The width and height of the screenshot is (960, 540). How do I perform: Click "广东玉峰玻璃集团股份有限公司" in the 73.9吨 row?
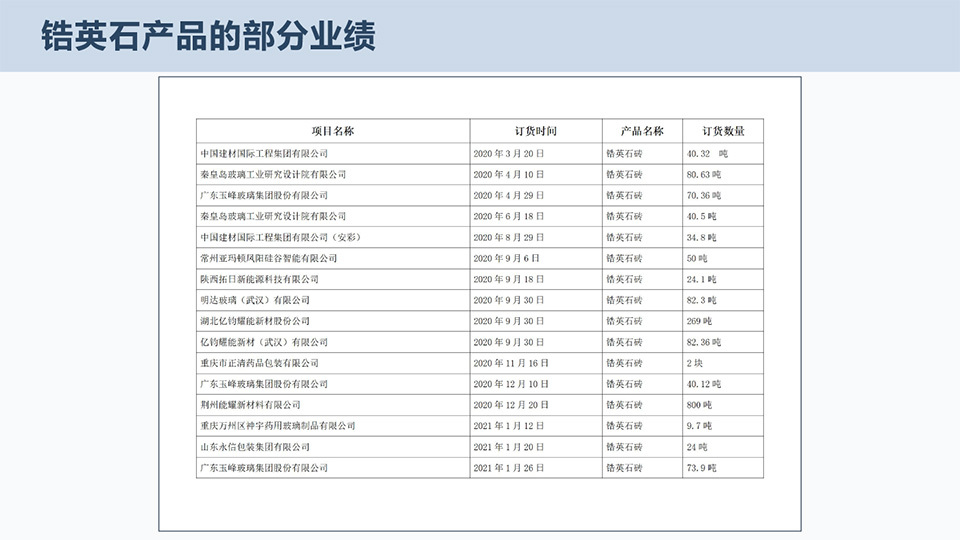tap(264, 468)
